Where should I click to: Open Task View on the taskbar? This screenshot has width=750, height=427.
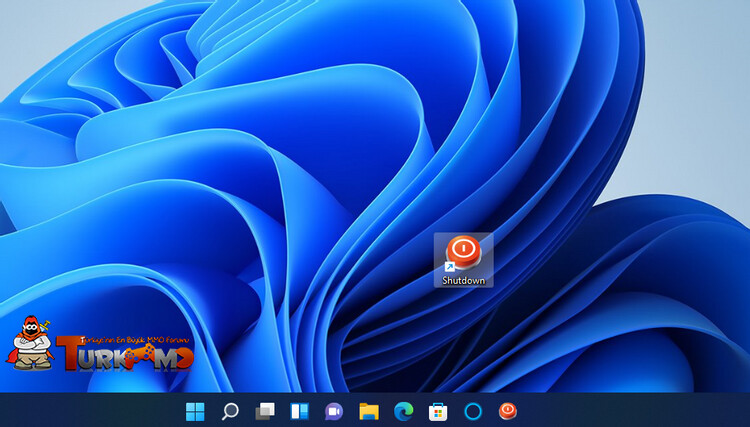265,411
